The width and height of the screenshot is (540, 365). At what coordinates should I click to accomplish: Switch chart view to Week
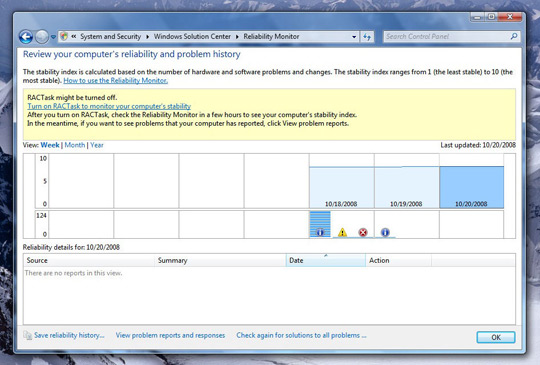[x=50, y=145]
